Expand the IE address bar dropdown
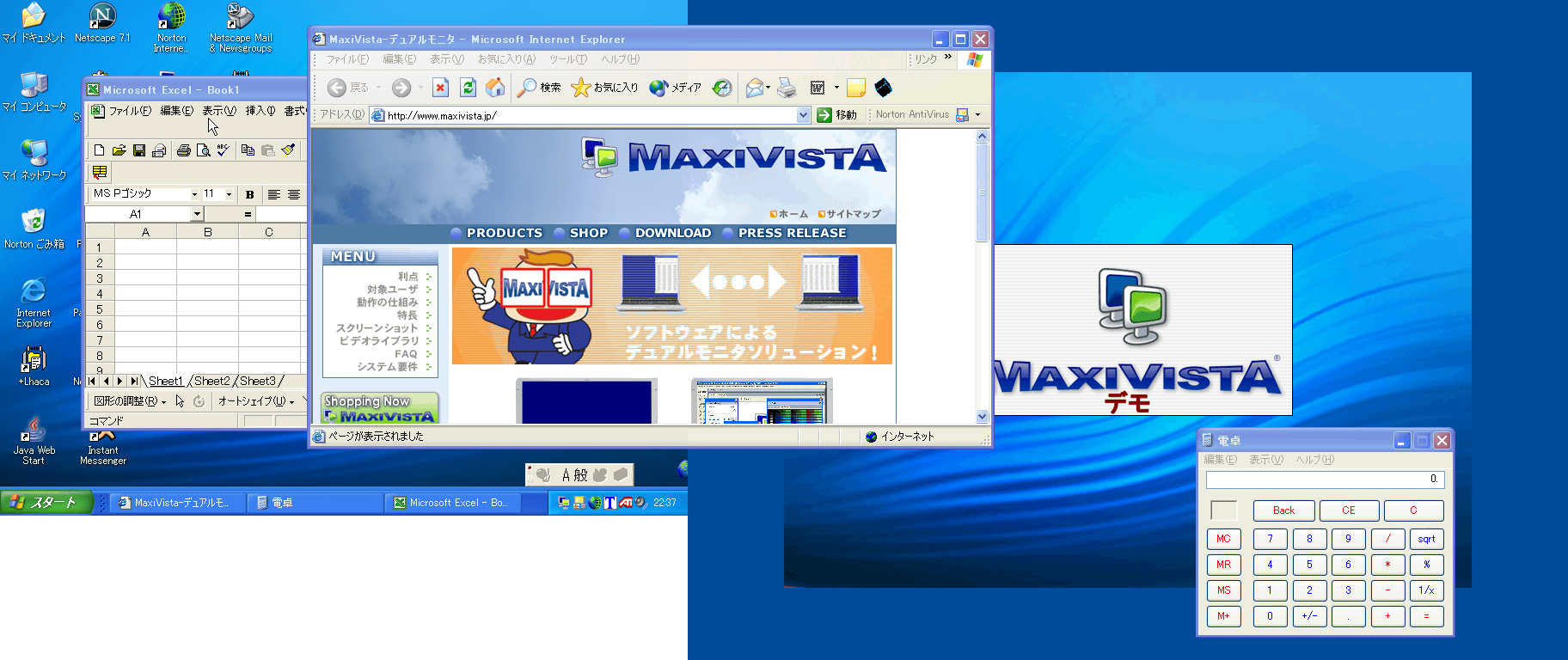This screenshot has width=1568, height=660. pos(803,115)
